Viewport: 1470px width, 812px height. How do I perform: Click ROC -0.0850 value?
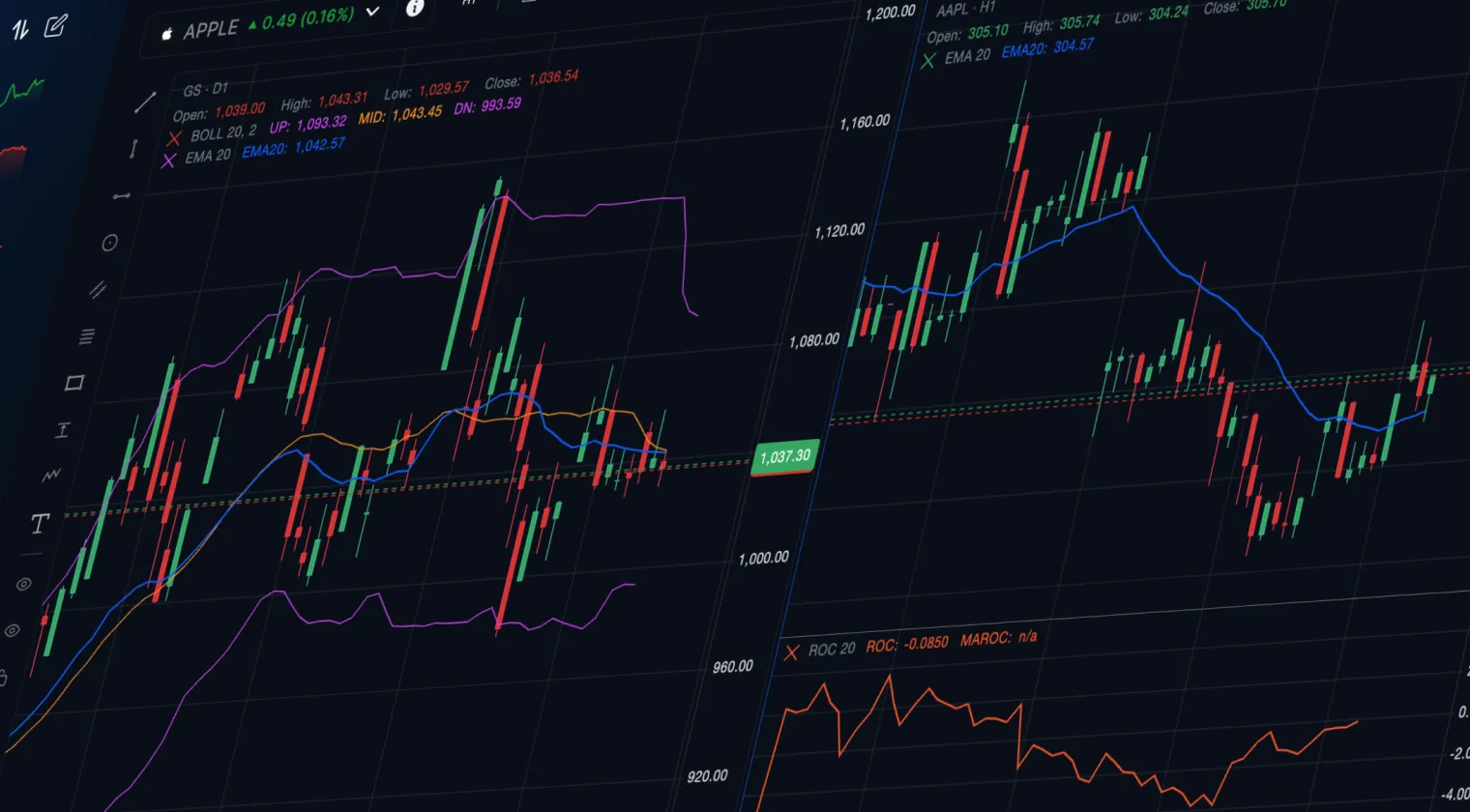pos(907,644)
